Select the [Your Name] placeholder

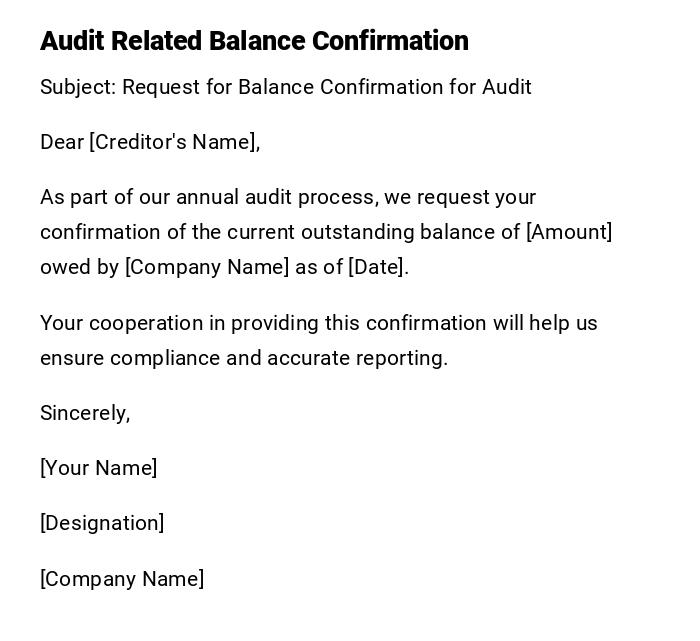[x=99, y=468]
